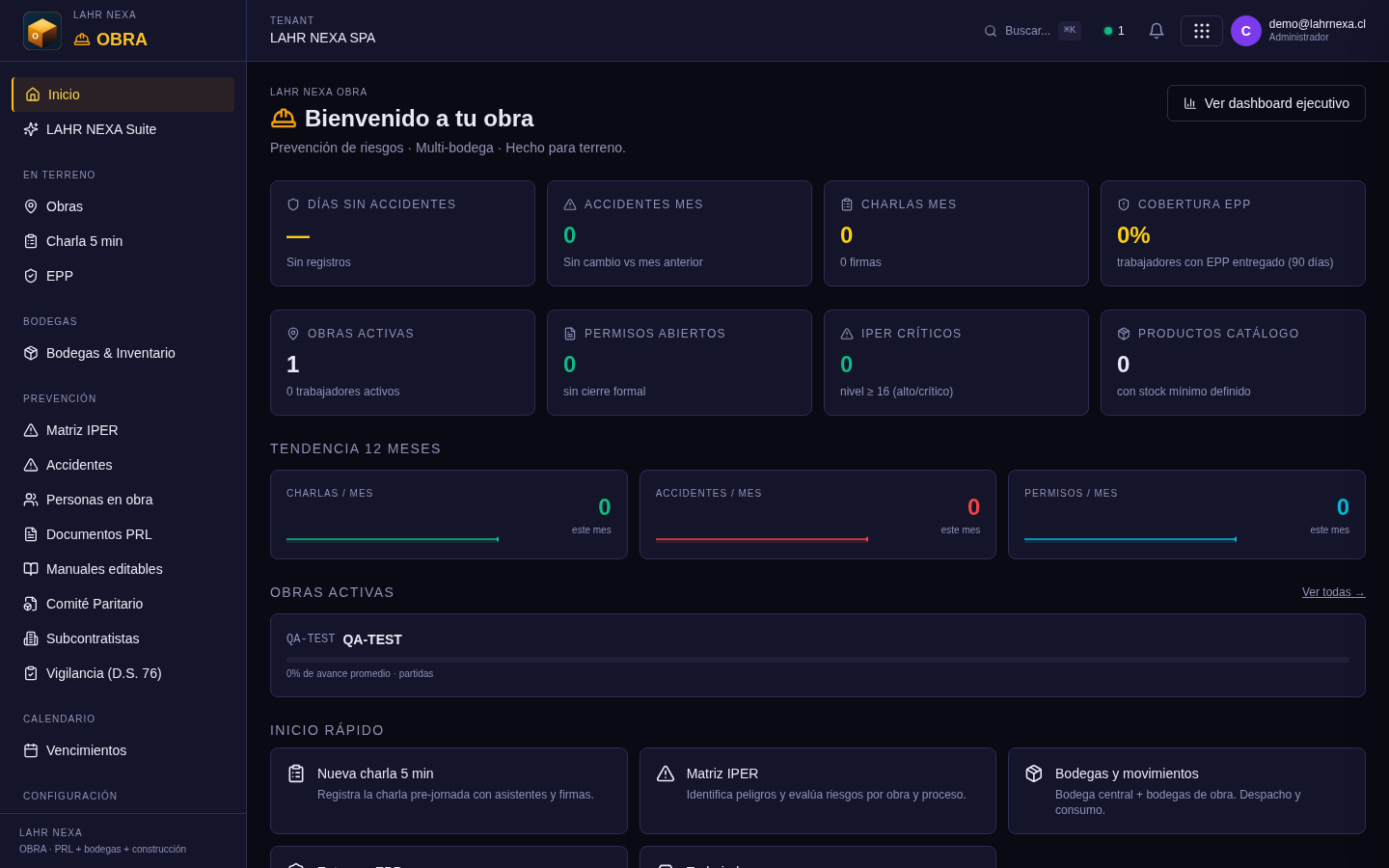Click the QA-TEST progress bar
The height and width of the screenshot is (868, 1389).
(818, 660)
